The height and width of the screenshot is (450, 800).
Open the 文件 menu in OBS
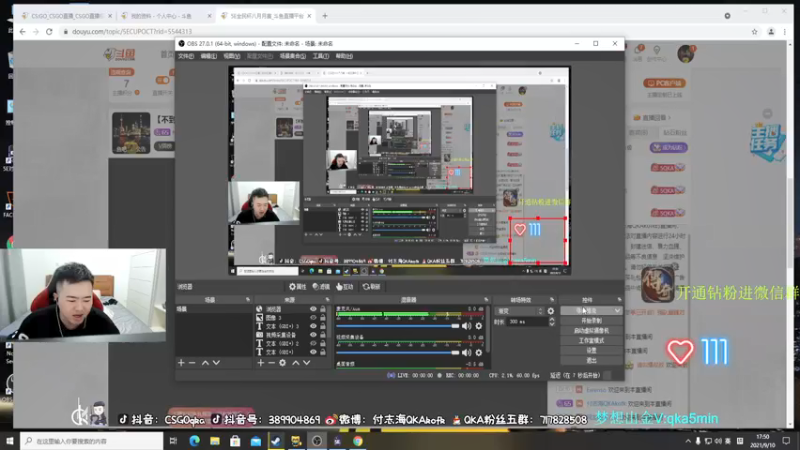click(186, 56)
